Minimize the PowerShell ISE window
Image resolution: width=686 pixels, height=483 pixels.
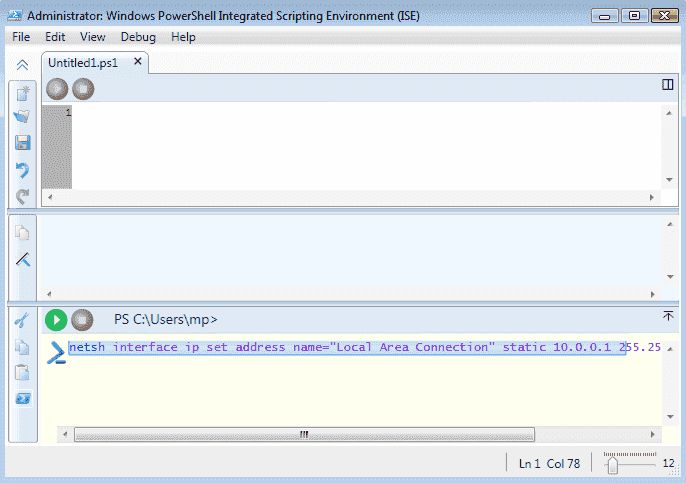click(605, 16)
